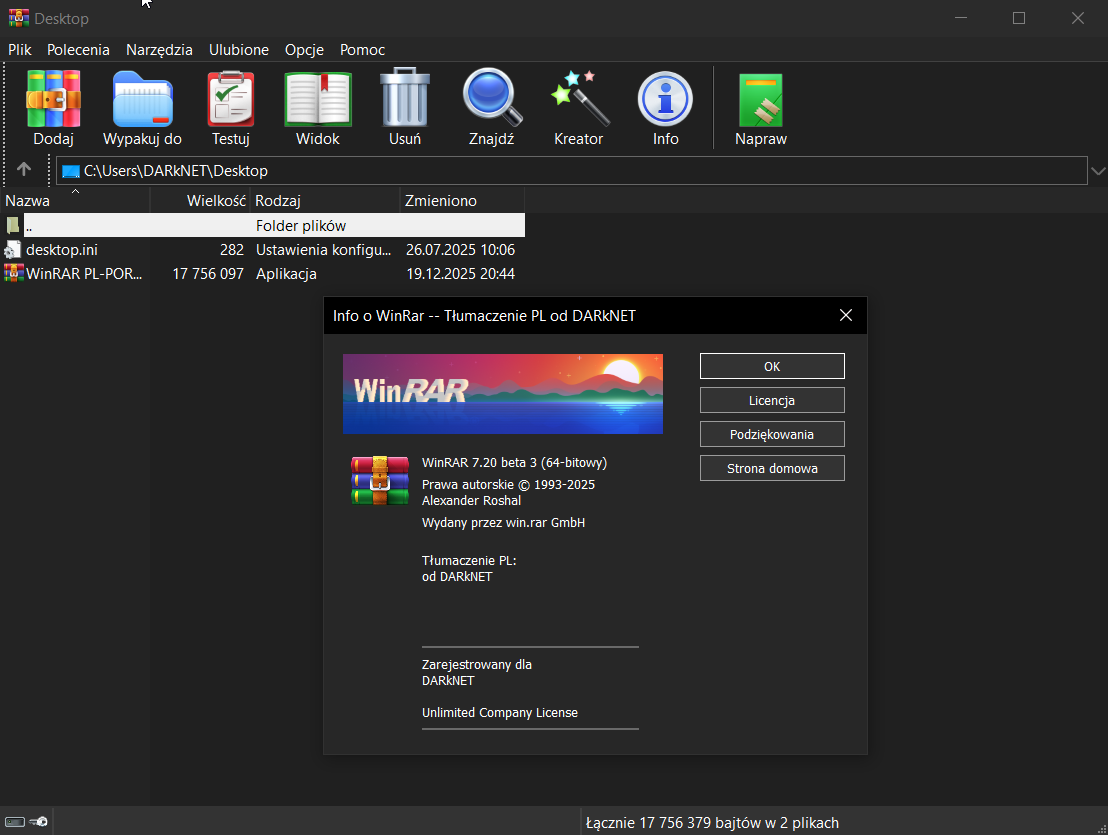Image resolution: width=1108 pixels, height=835 pixels.
Task: Click the 'Folder plików' type cell
Action: pos(301,225)
